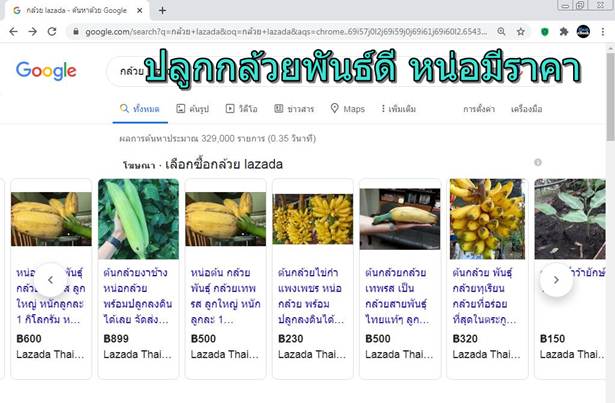Viewport: 615px width, 403px height.
Task: Open the profile avatar icon
Action: click(x=583, y=31)
